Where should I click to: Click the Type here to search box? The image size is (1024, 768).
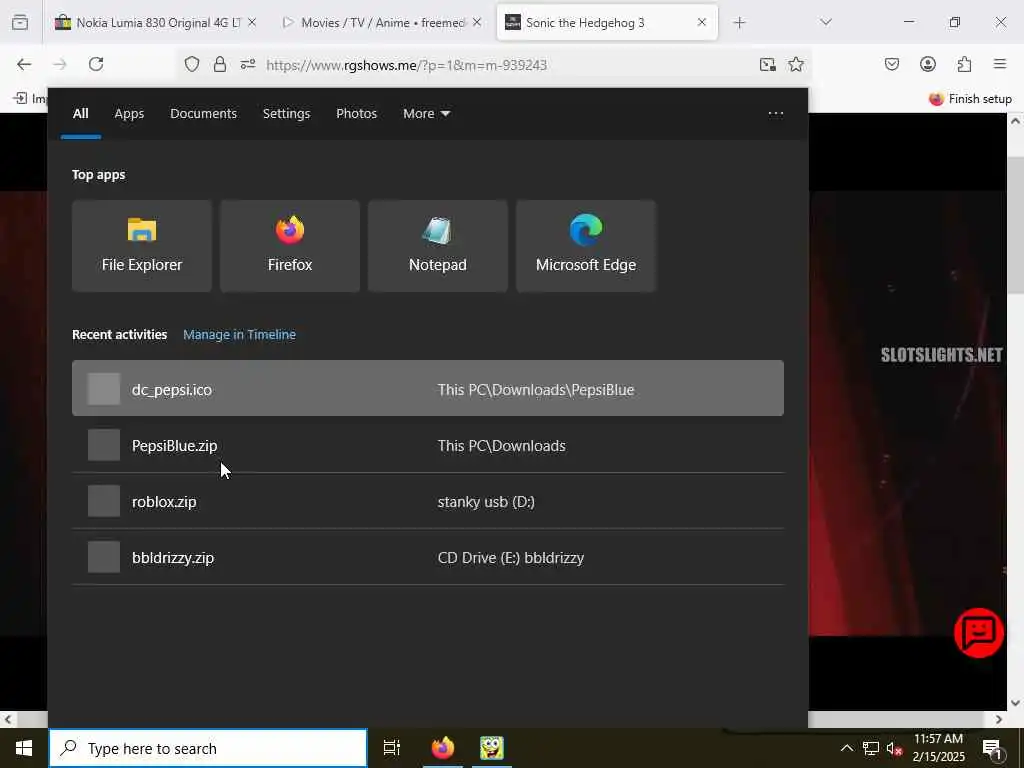[208, 748]
